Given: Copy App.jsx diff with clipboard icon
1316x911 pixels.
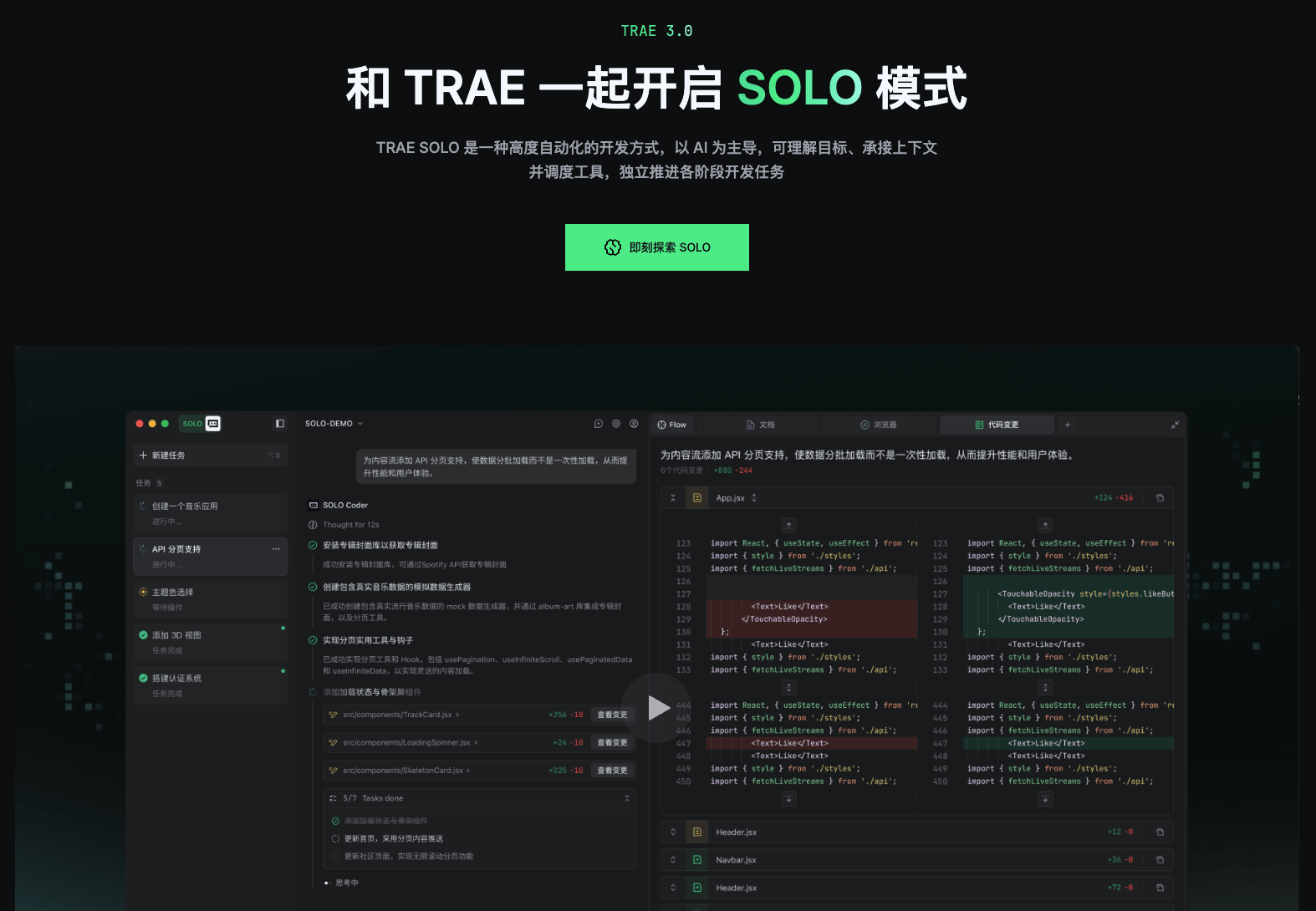Looking at the screenshot, I should [x=1160, y=497].
